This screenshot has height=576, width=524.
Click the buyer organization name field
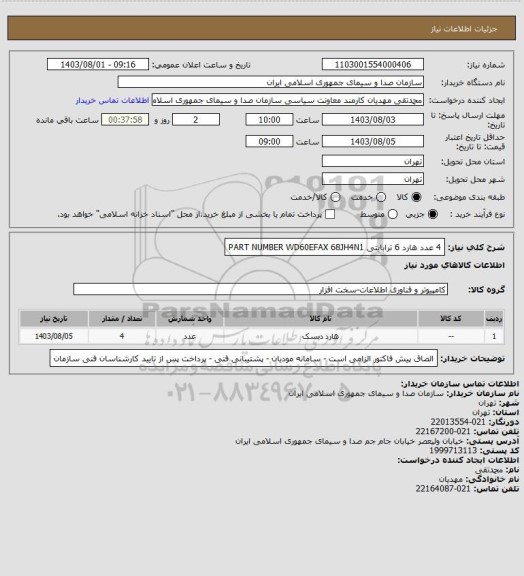(270, 82)
